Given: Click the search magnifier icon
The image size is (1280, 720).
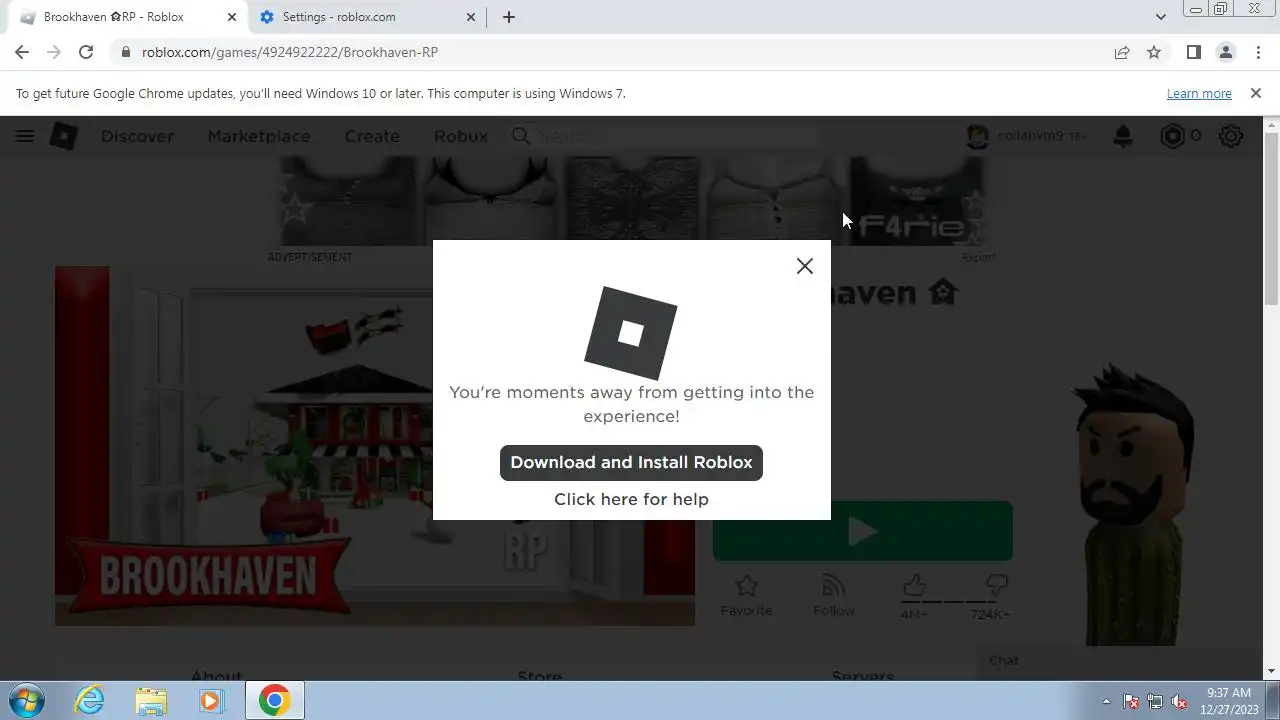Looking at the screenshot, I should (x=521, y=136).
